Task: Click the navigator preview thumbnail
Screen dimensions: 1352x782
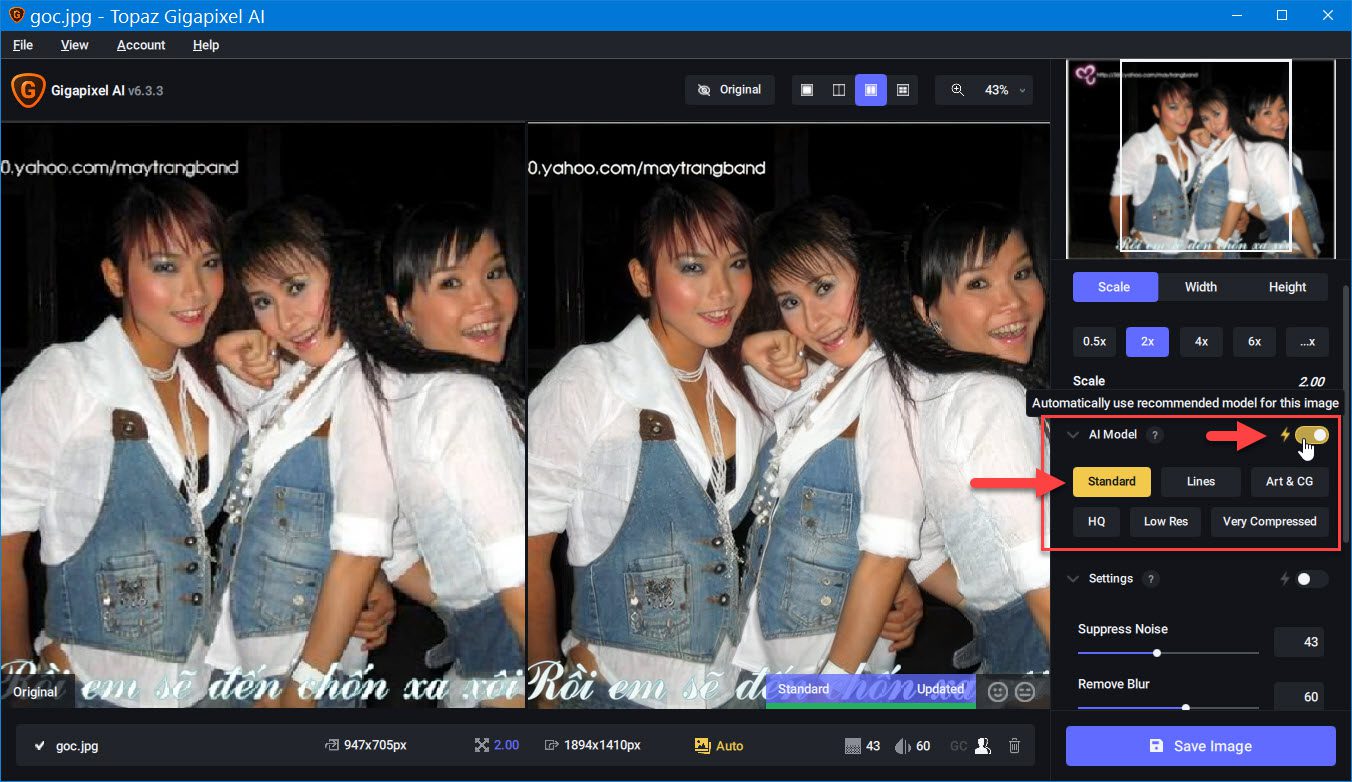Action: pyautogui.click(x=1201, y=158)
